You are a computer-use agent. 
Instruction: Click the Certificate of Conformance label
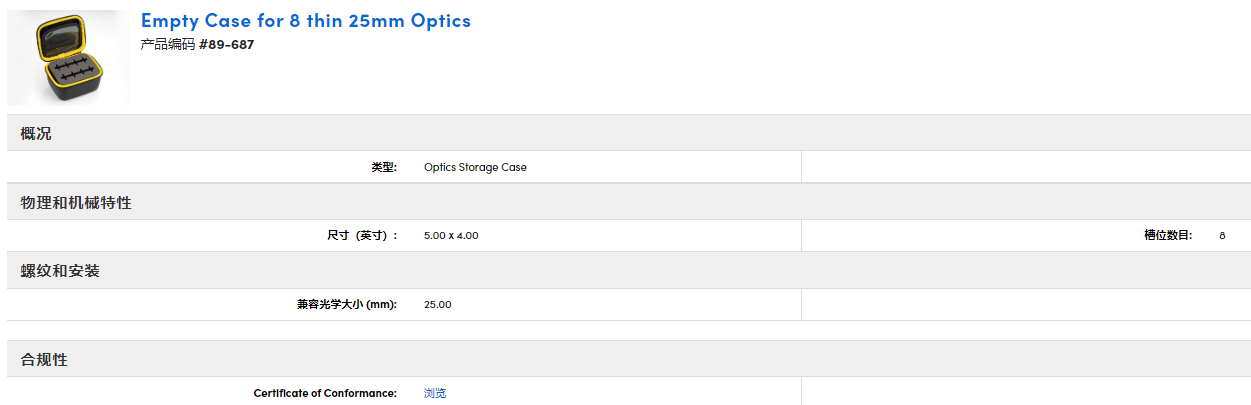(325, 393)
